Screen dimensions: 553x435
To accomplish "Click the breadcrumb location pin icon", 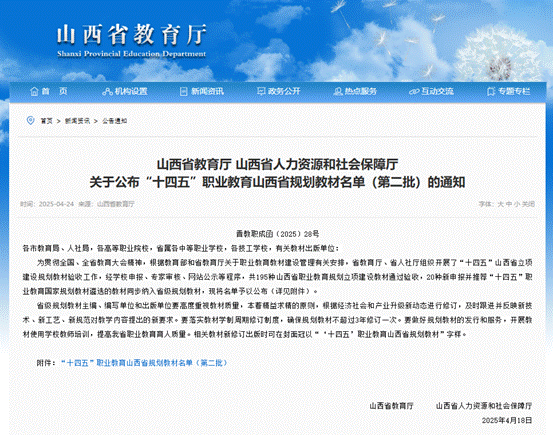I will pos(31,121).
